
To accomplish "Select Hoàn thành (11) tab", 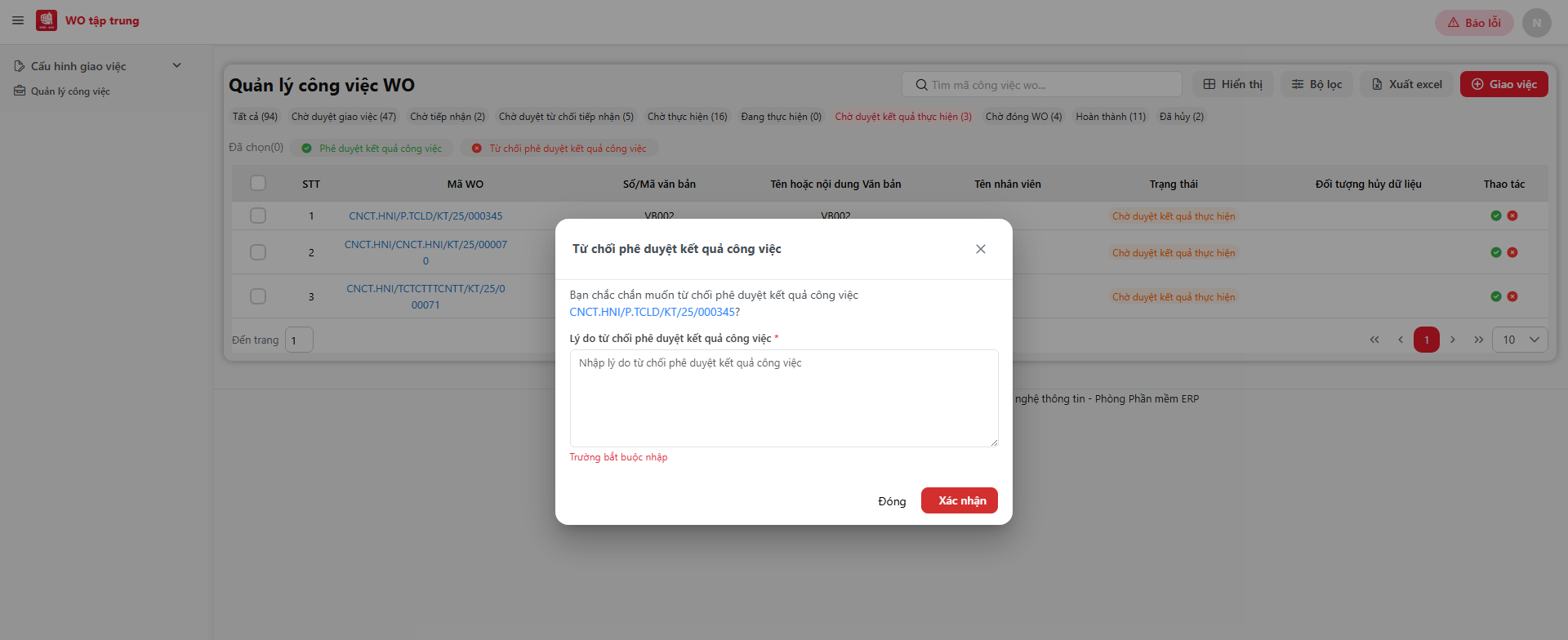I will pyautogui.click(x=1111, y=117).
